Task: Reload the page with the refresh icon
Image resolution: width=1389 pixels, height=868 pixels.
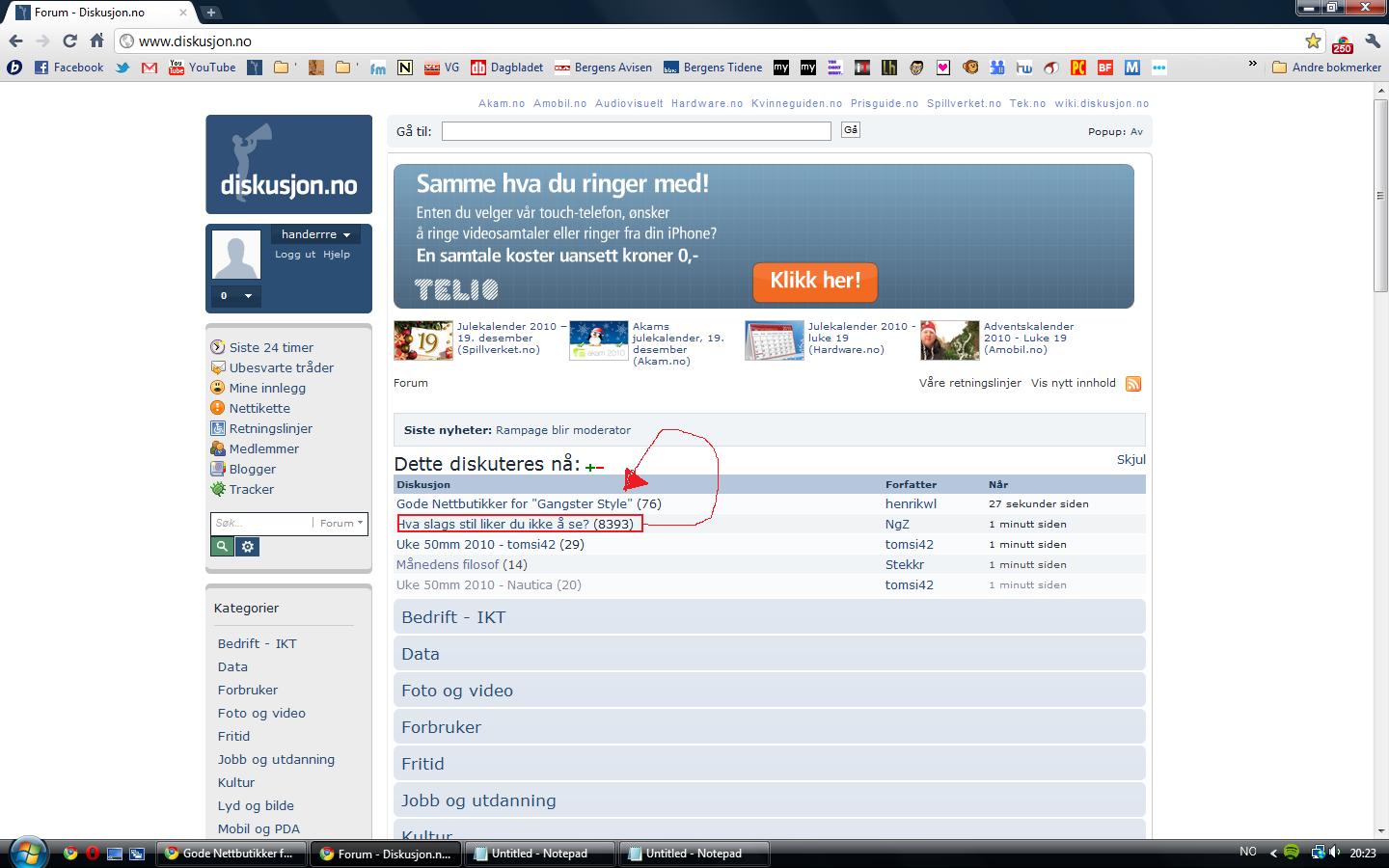Action: tap(69, 41)
